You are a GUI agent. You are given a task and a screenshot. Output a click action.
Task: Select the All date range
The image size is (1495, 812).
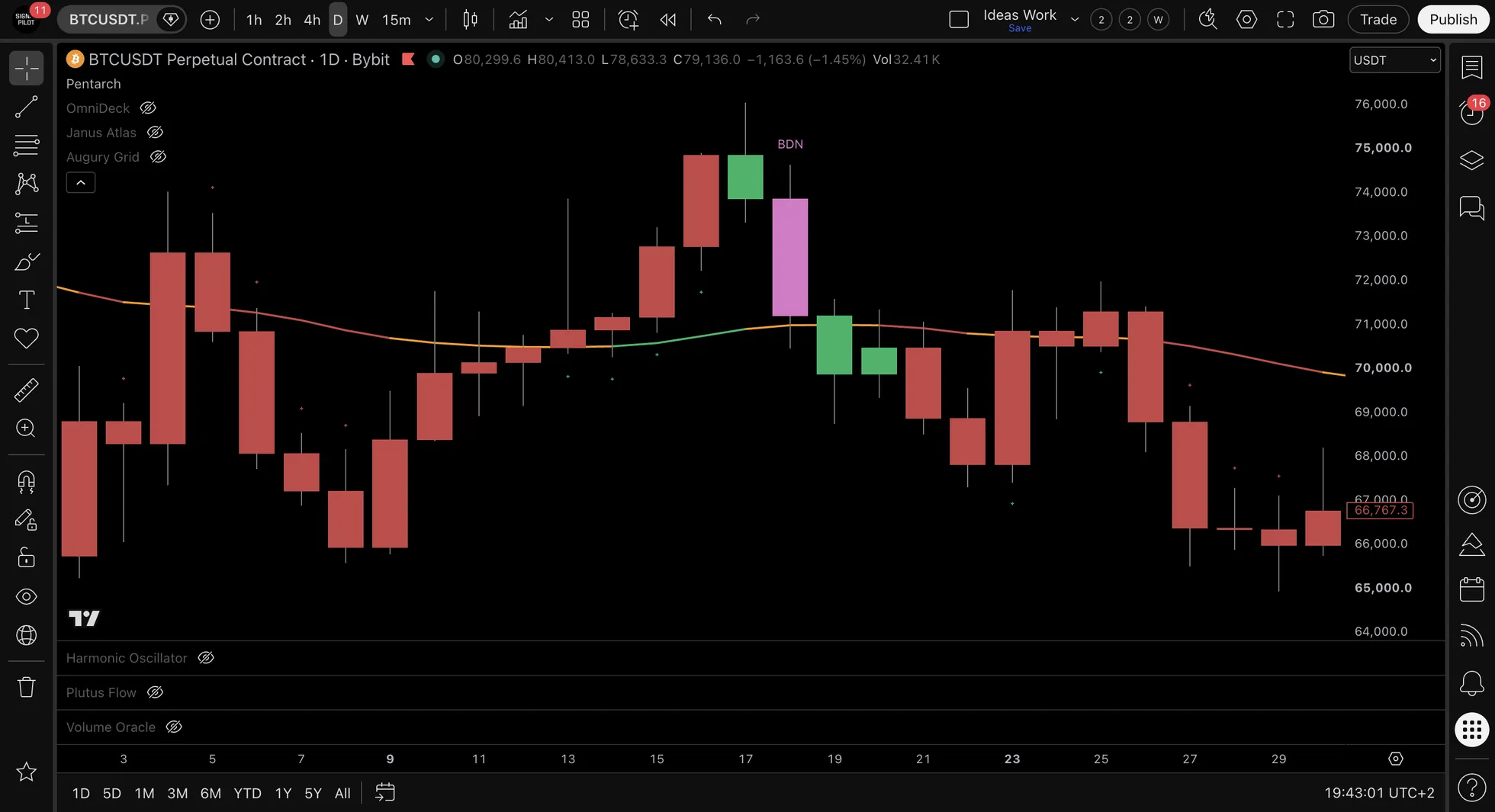[342, 793]
